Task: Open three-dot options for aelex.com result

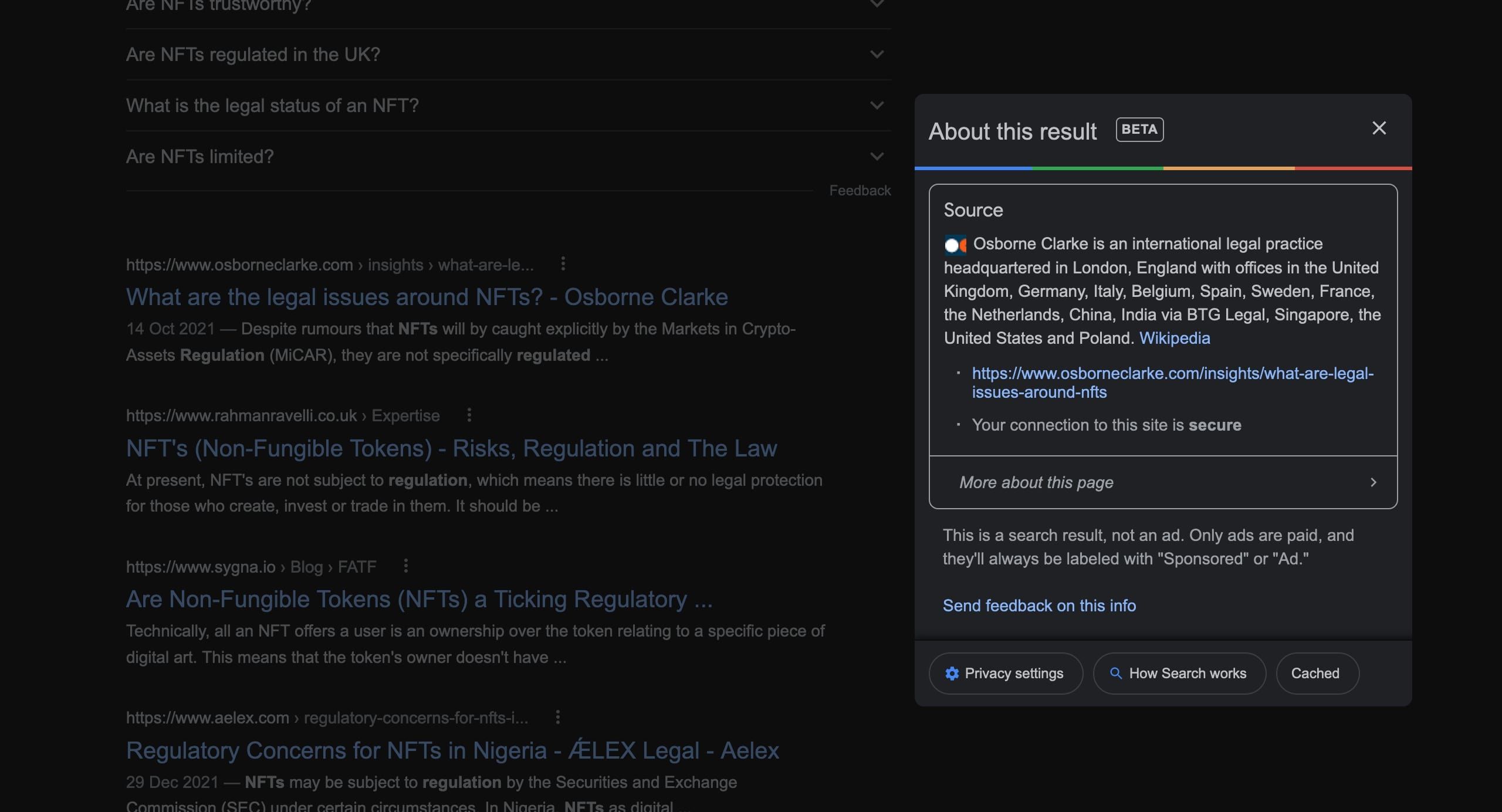Action: pyautogui.click(x=557, y=717)
